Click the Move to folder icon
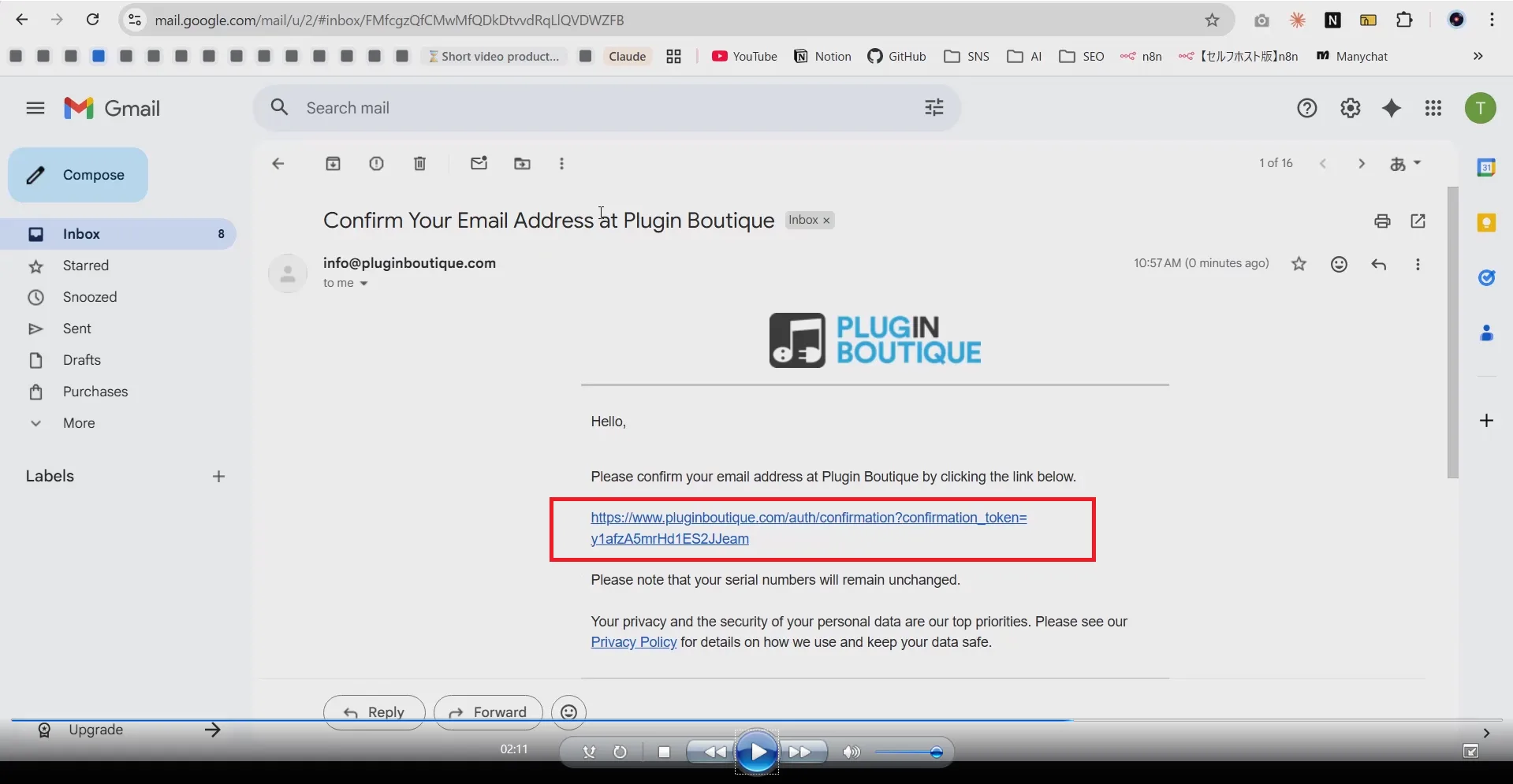1513x784 pixels. tap(522, 164)
